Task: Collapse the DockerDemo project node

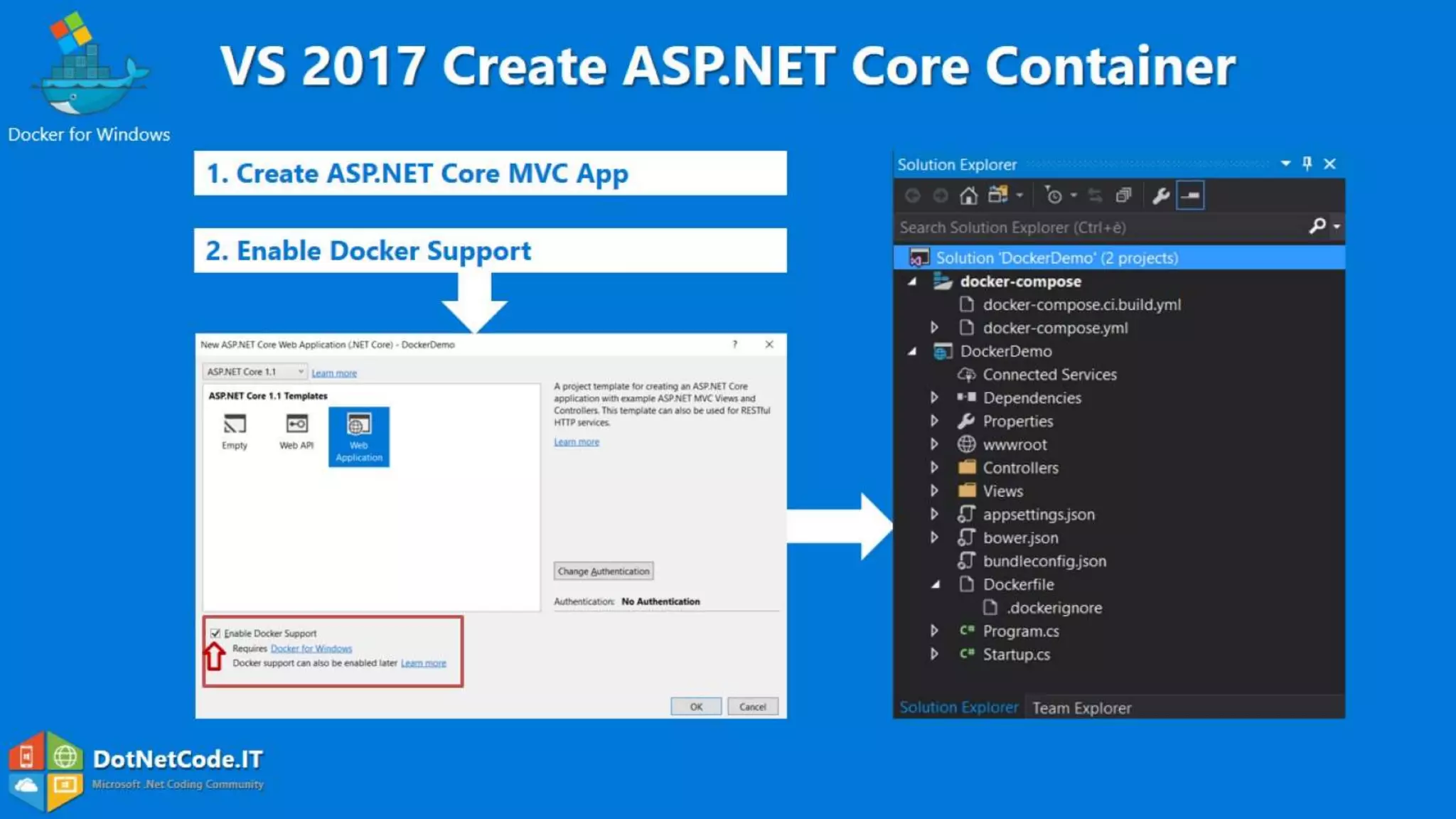Action: (x=912, y=352)
